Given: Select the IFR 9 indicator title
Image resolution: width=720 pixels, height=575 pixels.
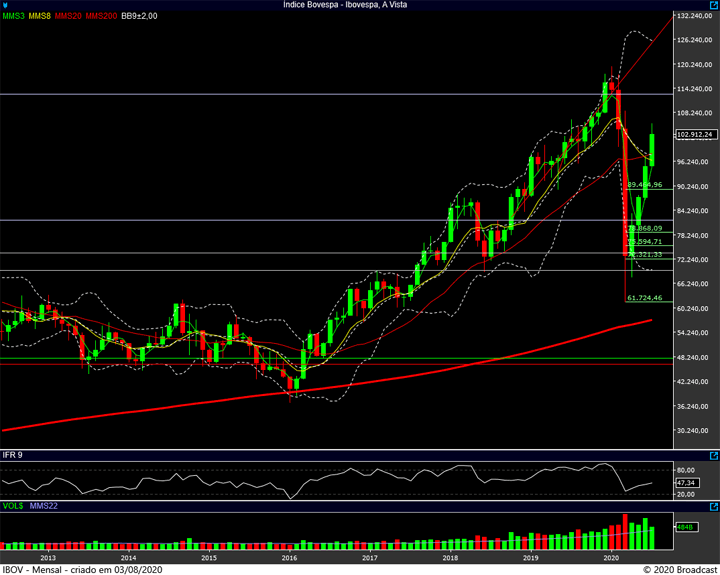Looking at the screenshot, I should pos(12,455).
